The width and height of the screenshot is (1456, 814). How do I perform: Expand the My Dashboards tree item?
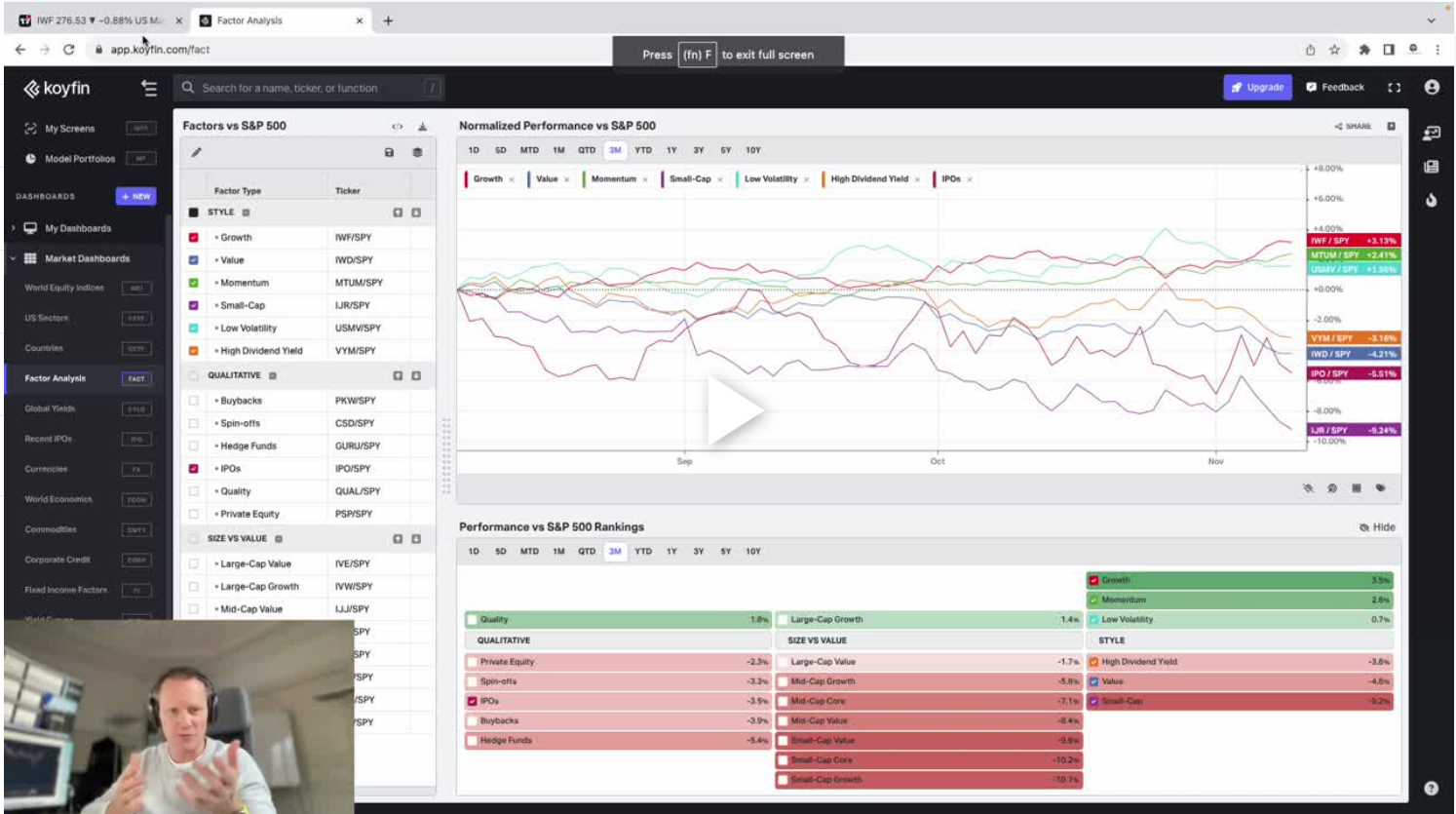(x=13, y=228)
